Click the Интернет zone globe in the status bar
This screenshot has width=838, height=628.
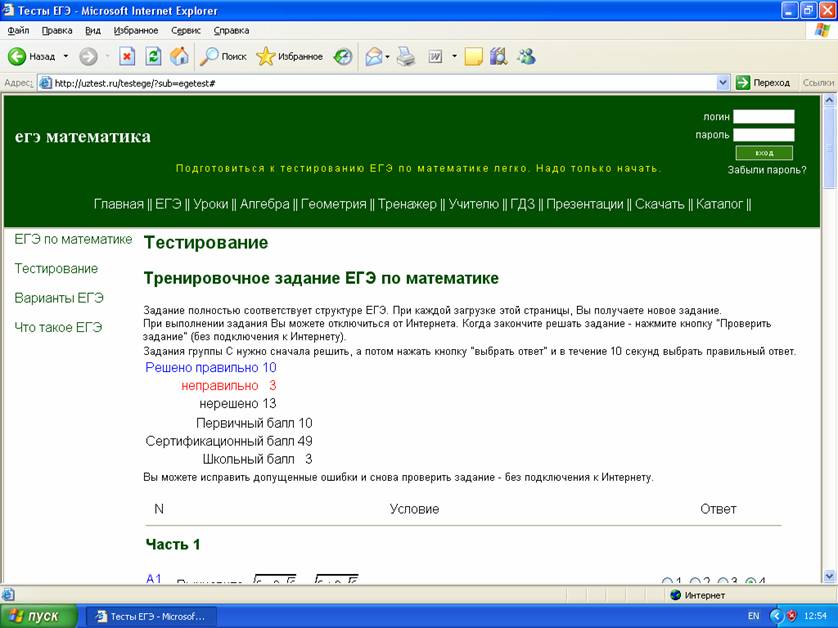676,595
